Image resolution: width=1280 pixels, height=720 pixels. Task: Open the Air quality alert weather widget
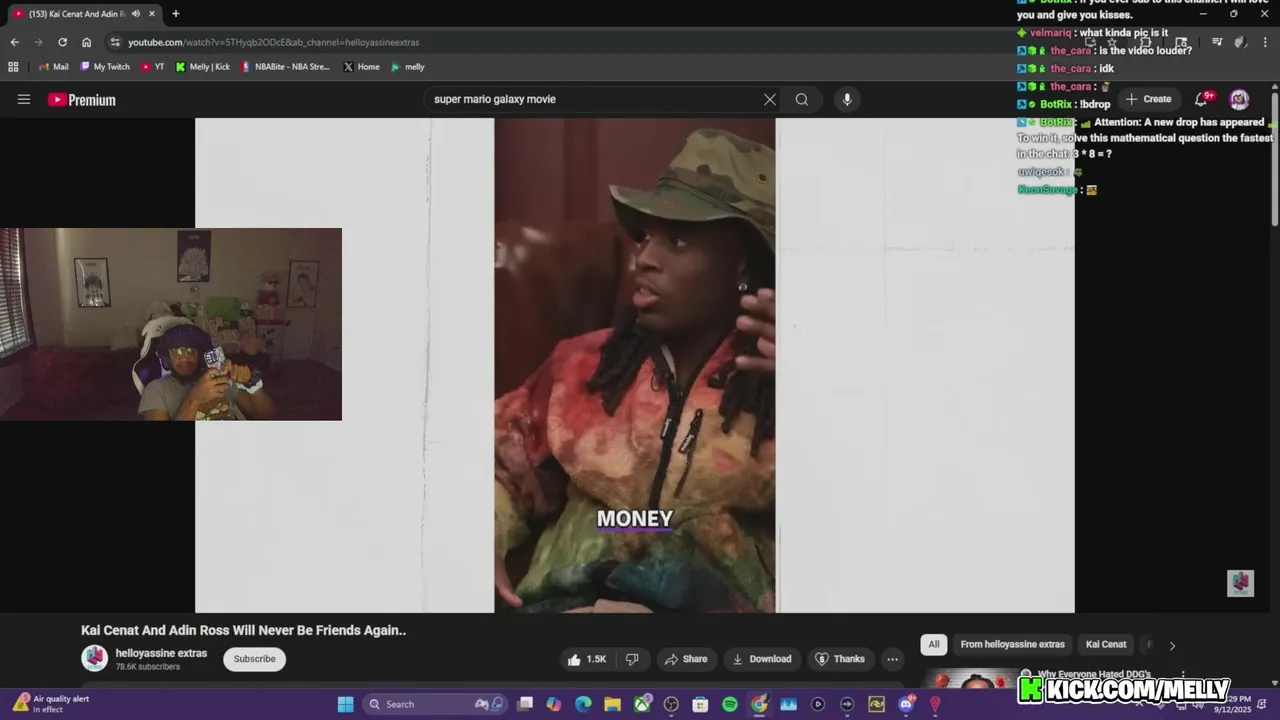click(50, 704)
